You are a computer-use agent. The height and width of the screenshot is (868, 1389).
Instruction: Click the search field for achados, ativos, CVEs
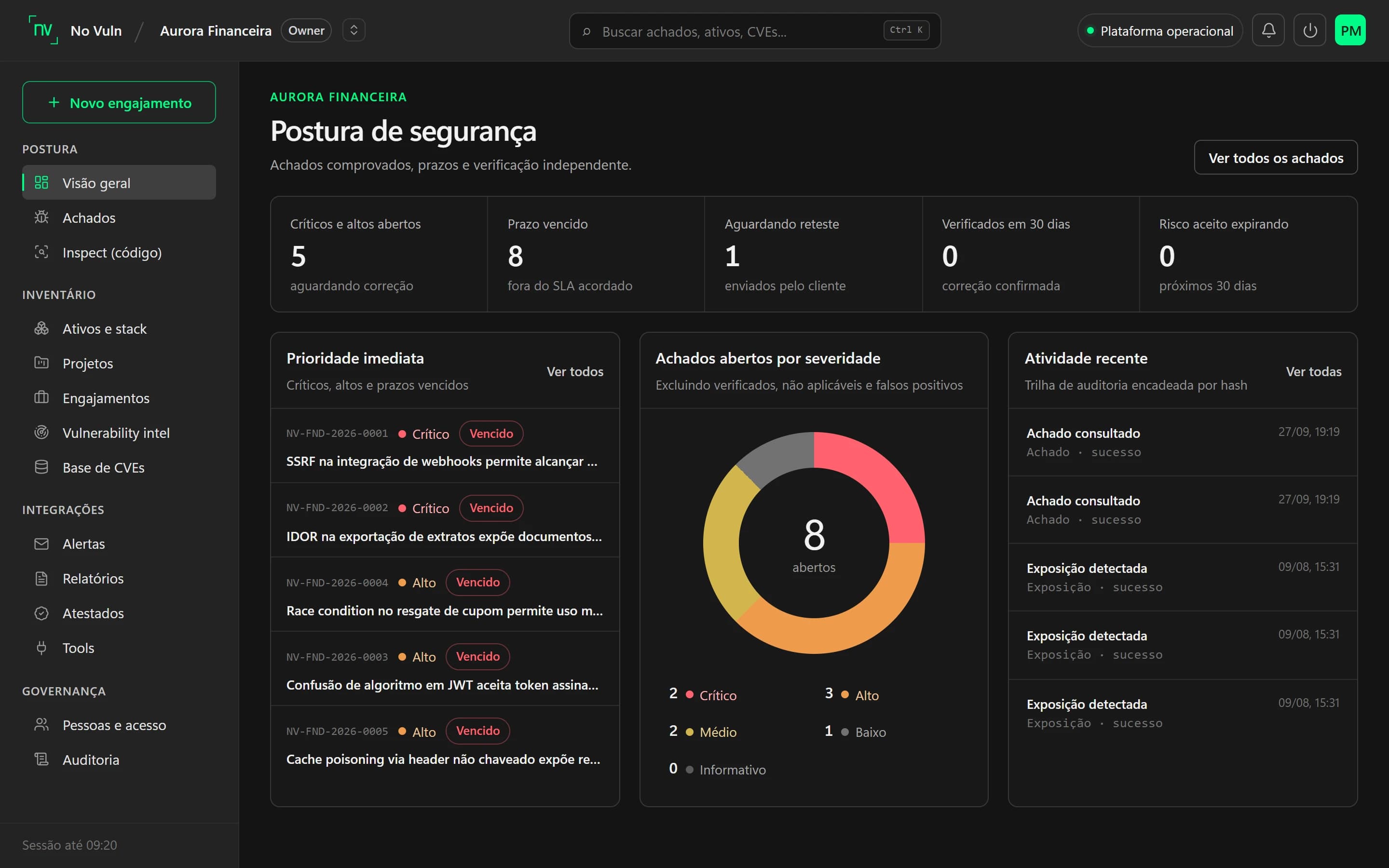(x=754, y=31)
